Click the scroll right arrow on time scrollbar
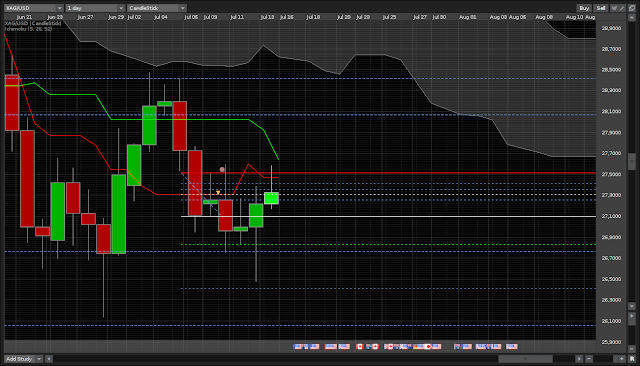Viewport: 640px width, 366px height. coord(579,359)
